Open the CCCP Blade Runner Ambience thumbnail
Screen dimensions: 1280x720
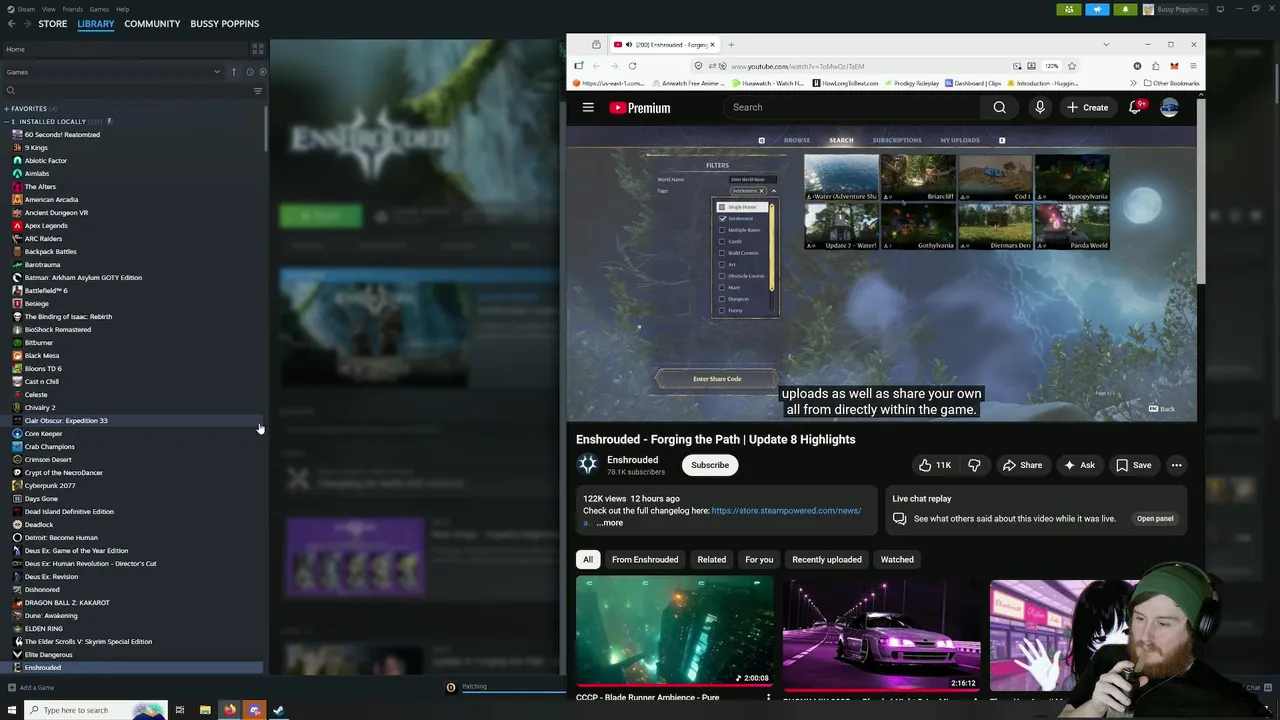click(x=674, y=633)
